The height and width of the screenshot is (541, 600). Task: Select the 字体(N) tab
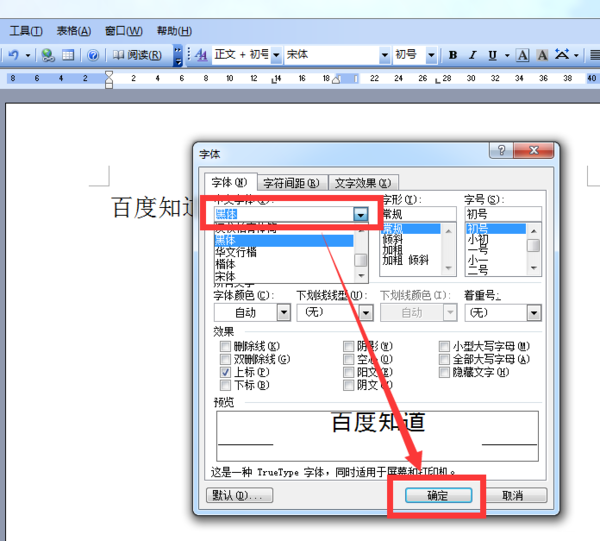(230, 182)
